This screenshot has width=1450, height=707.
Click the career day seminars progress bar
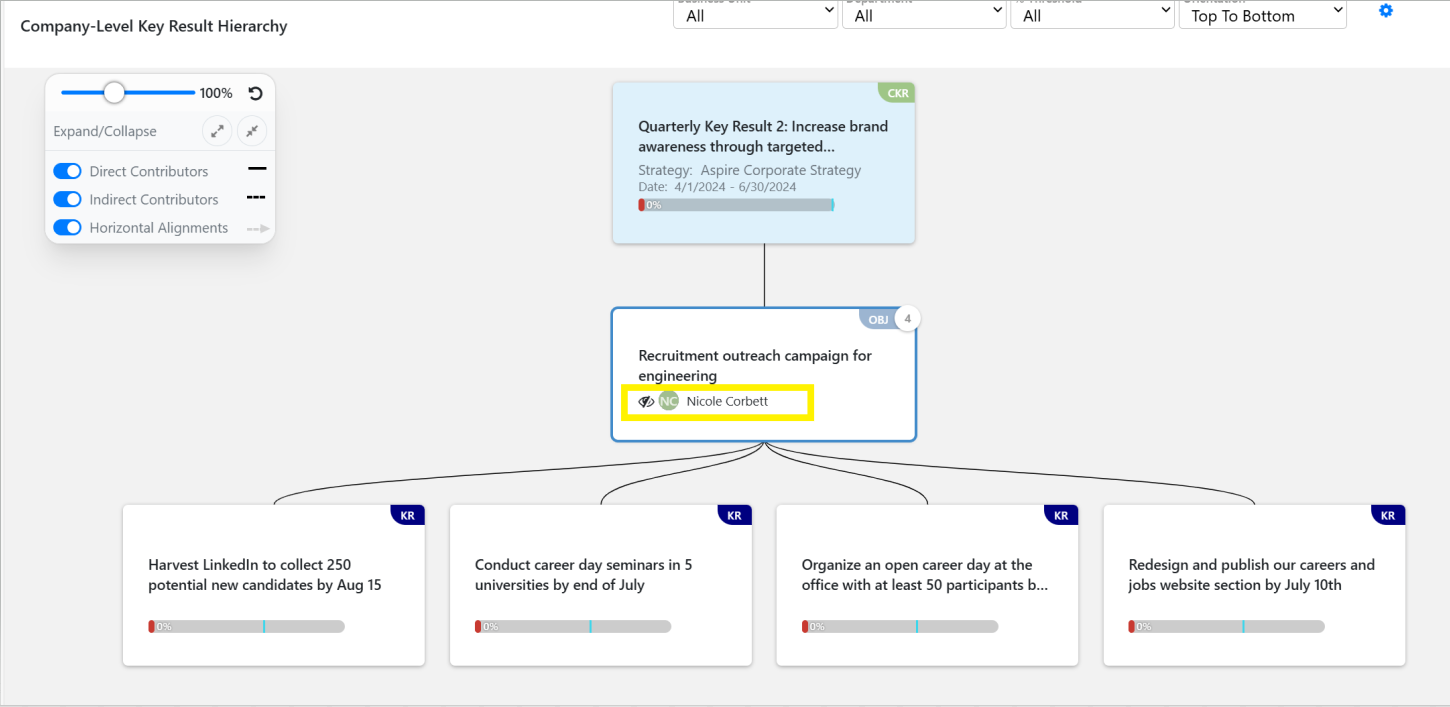(573, 626)
